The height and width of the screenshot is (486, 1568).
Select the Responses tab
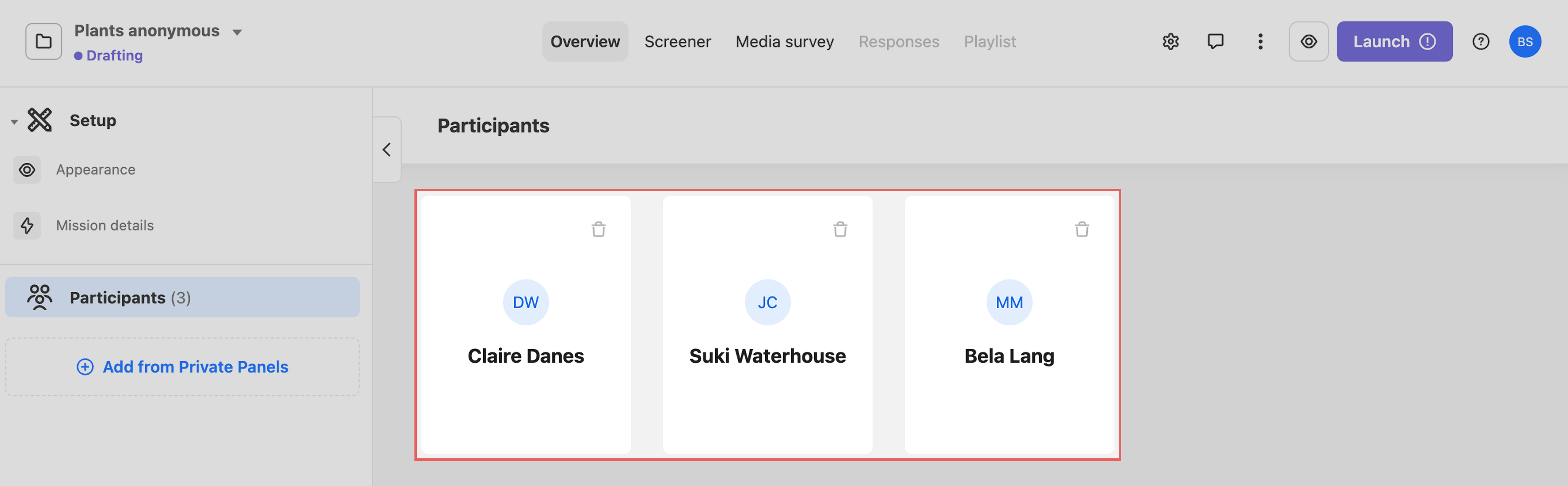(x=899, y=41)
